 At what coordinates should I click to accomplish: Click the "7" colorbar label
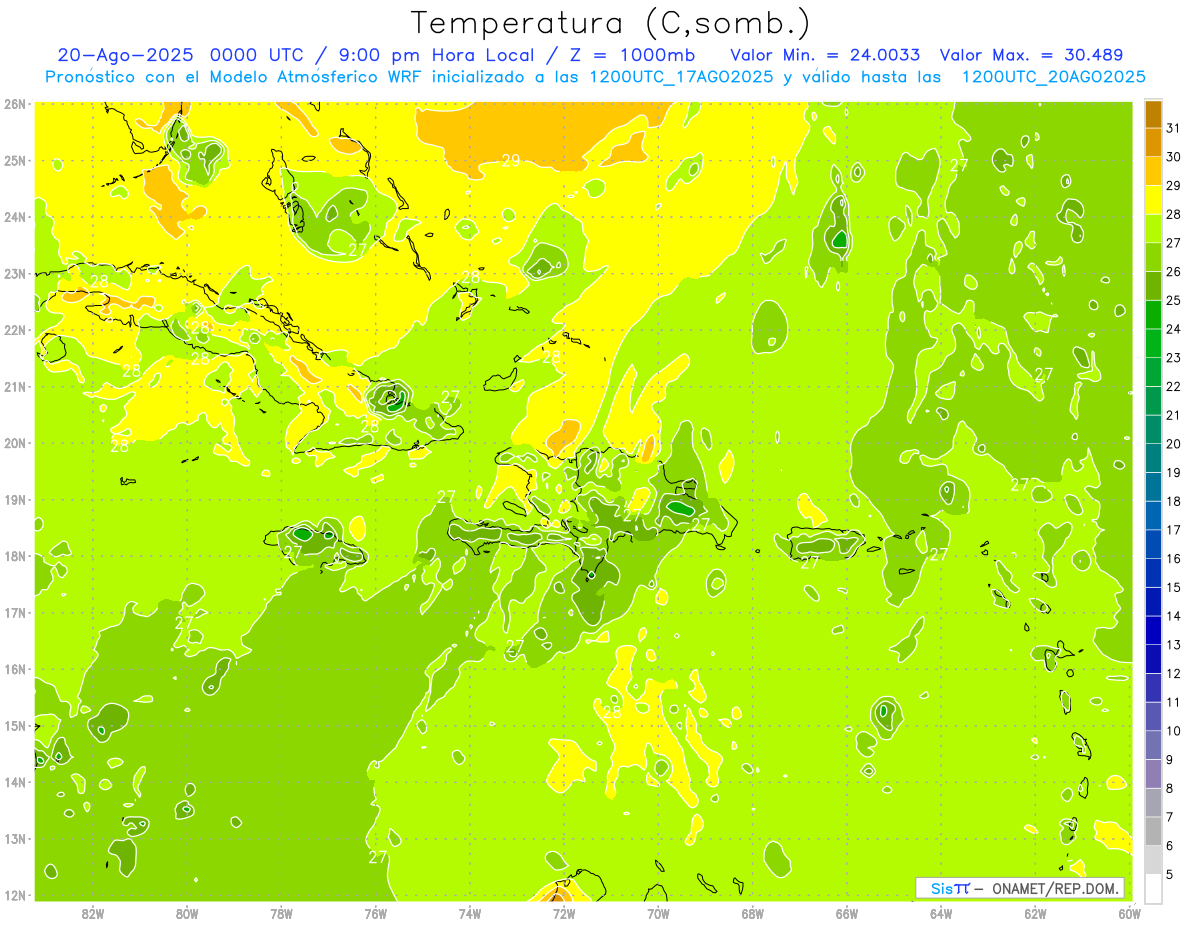coord(1170,817)
